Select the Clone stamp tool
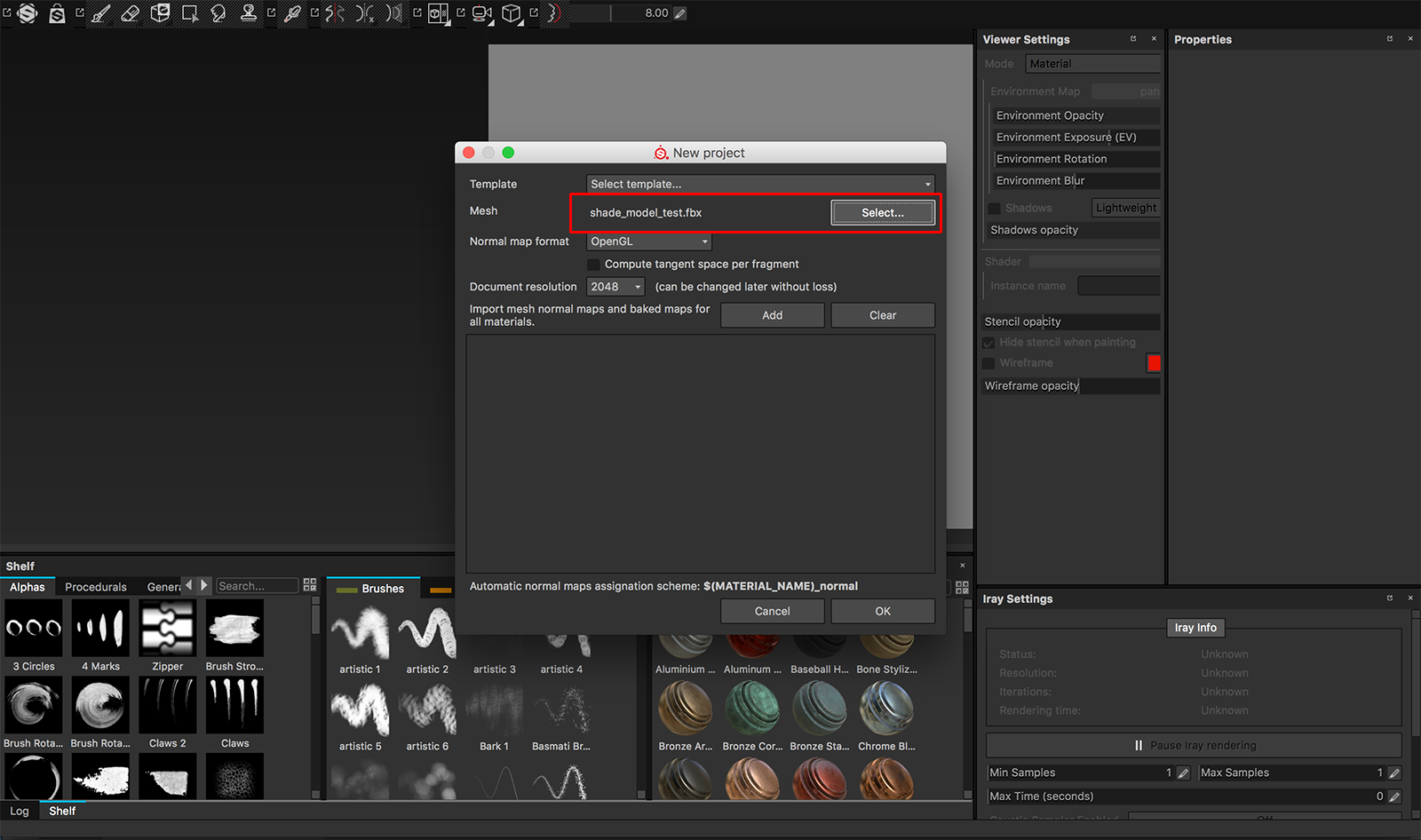The width and height of the screenshot is (1421, 840). [x=250, y=13]
